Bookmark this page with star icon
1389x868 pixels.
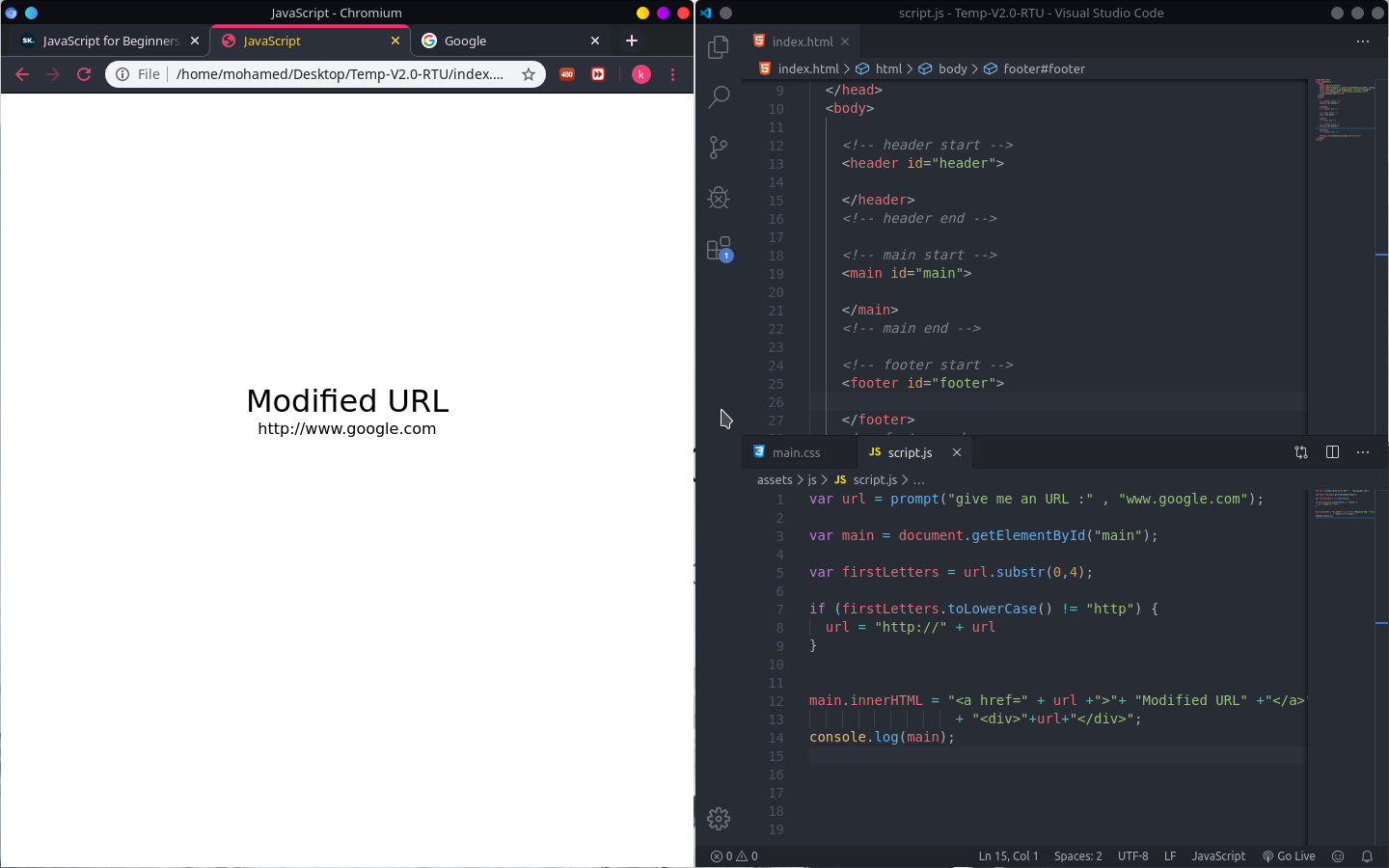click(529, 74)
